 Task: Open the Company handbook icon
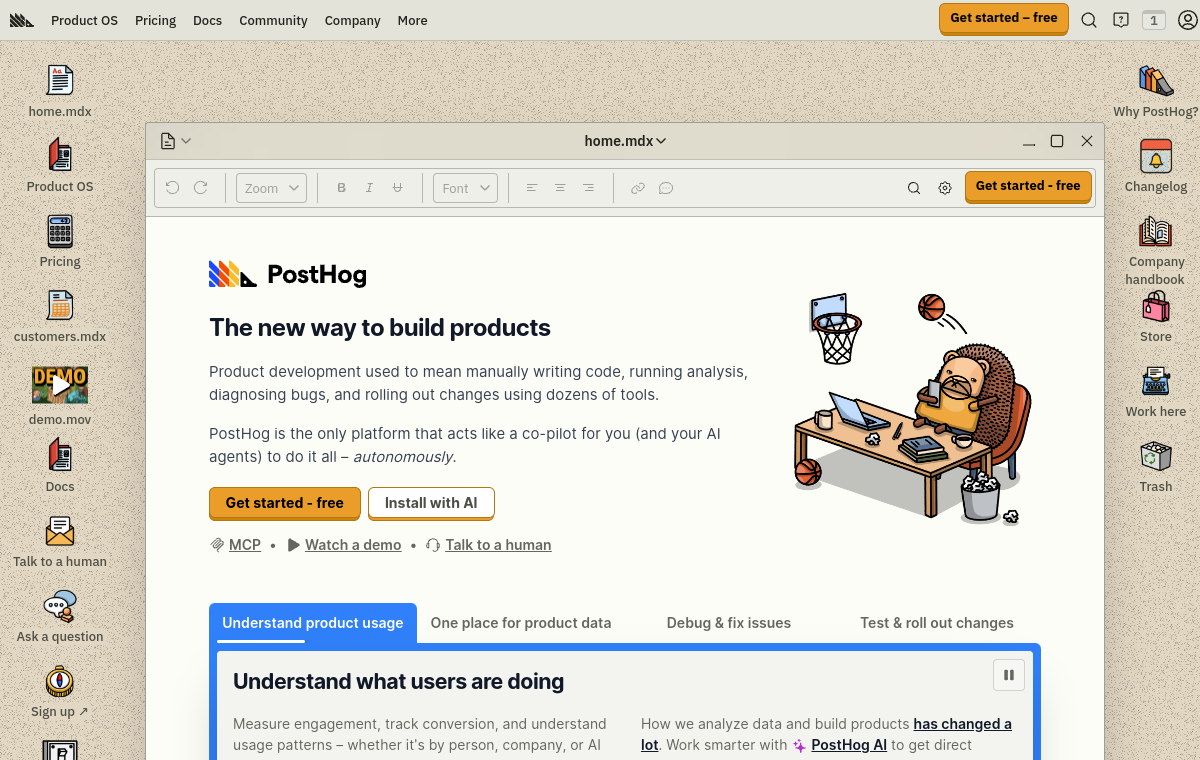point(1156,232)
